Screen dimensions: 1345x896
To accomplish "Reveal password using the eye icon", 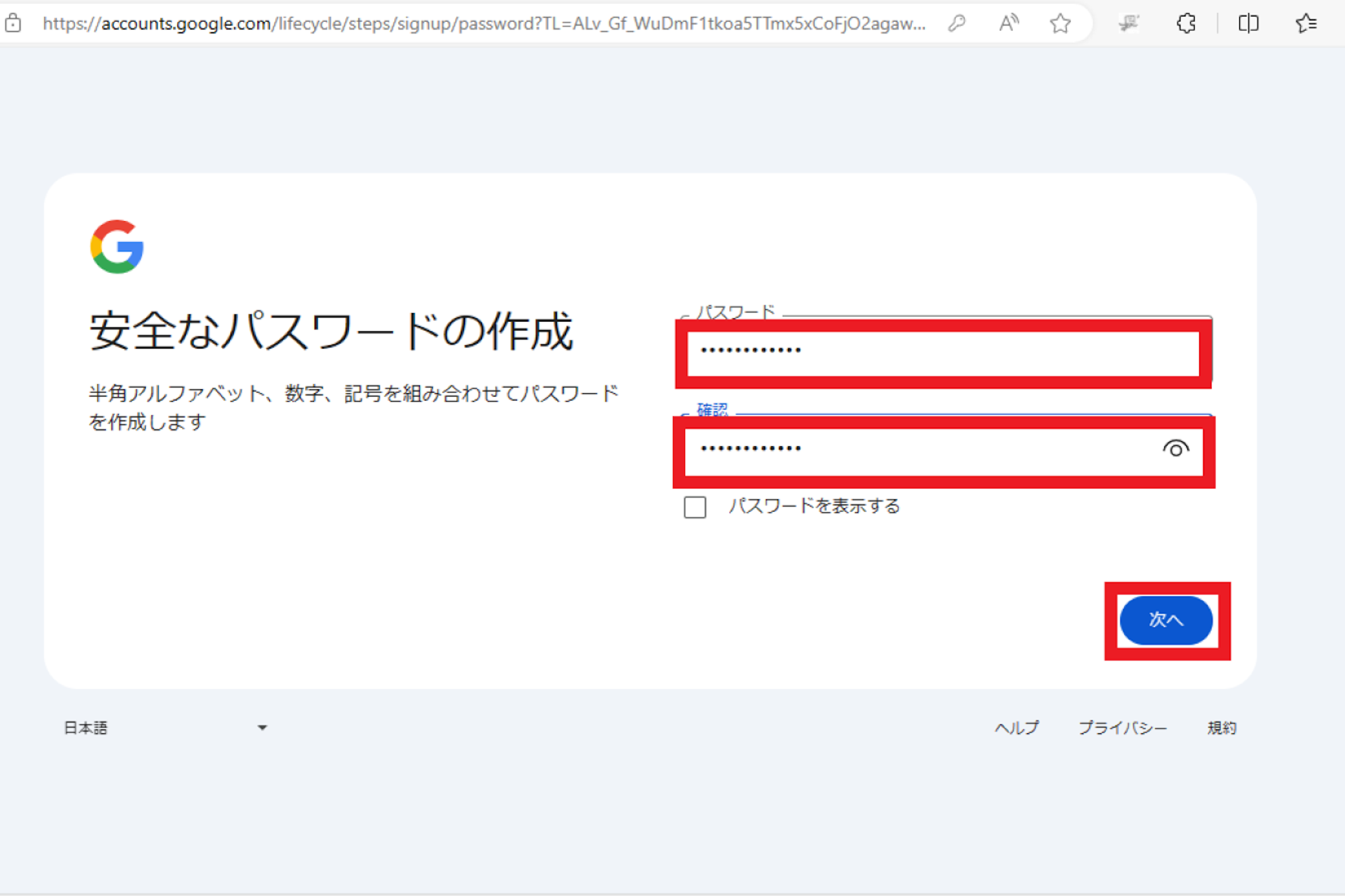I will tap(1176, 449).
